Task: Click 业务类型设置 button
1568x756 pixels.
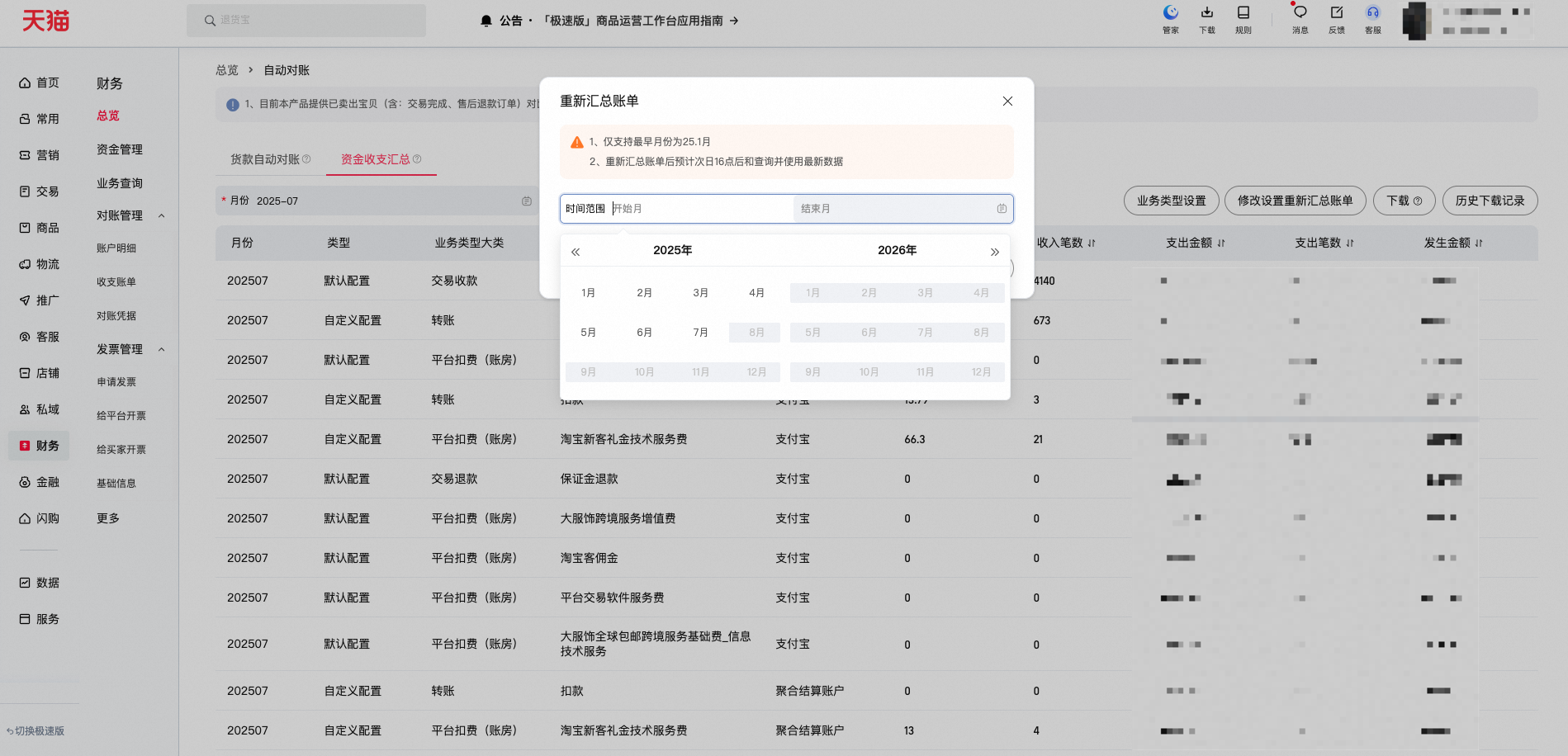Action: point(1171,201)
